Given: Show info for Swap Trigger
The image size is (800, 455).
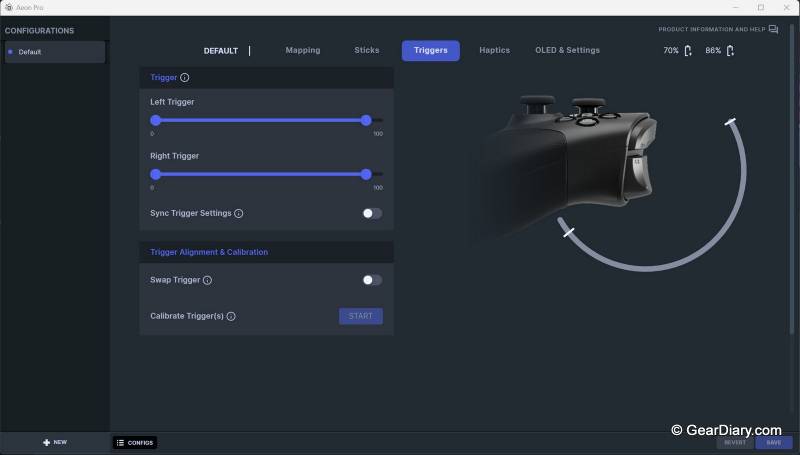Looking at the screenshot, I should tap(207, 280).
